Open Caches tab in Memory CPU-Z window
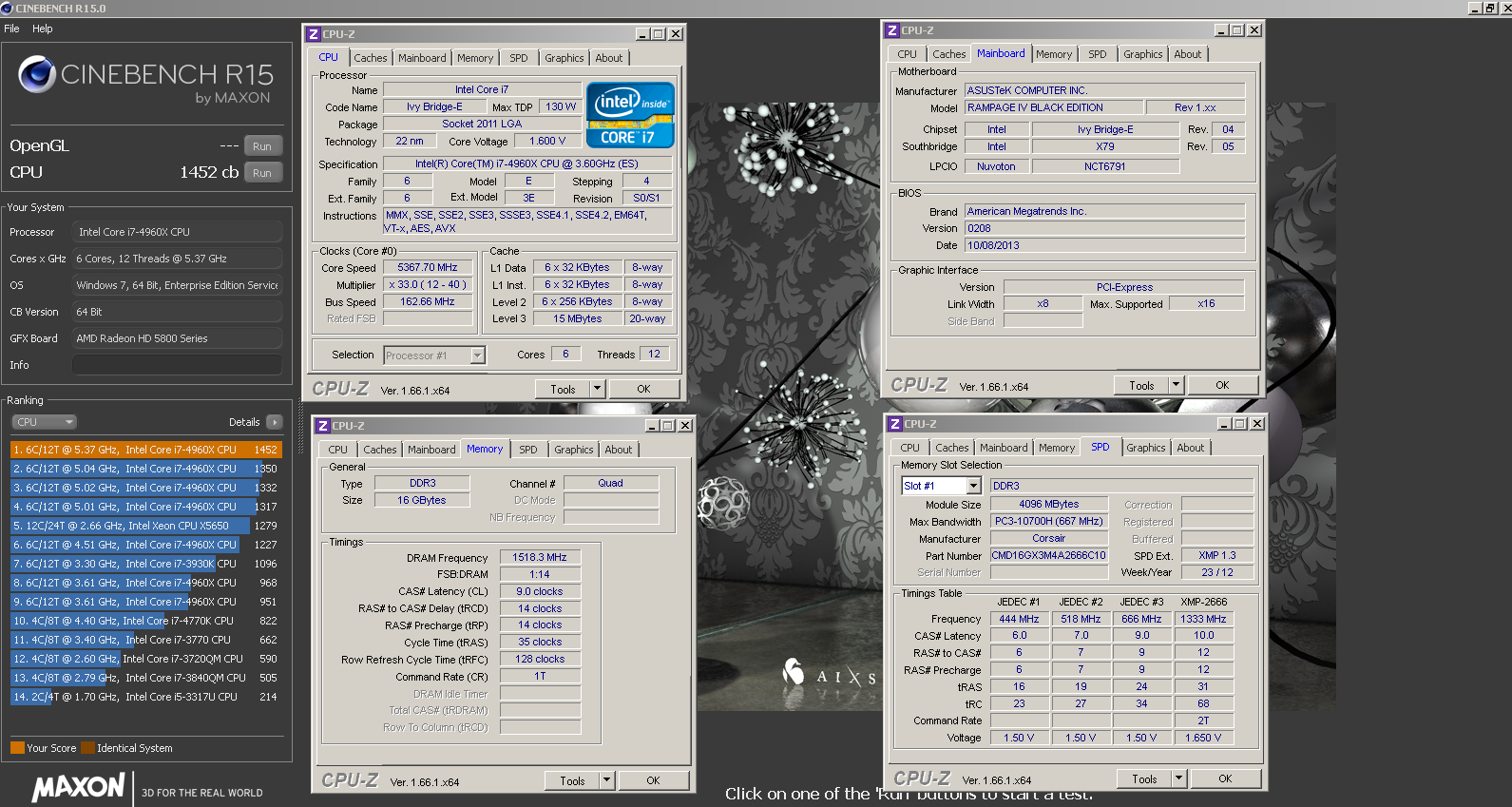 tap(380, 450)
